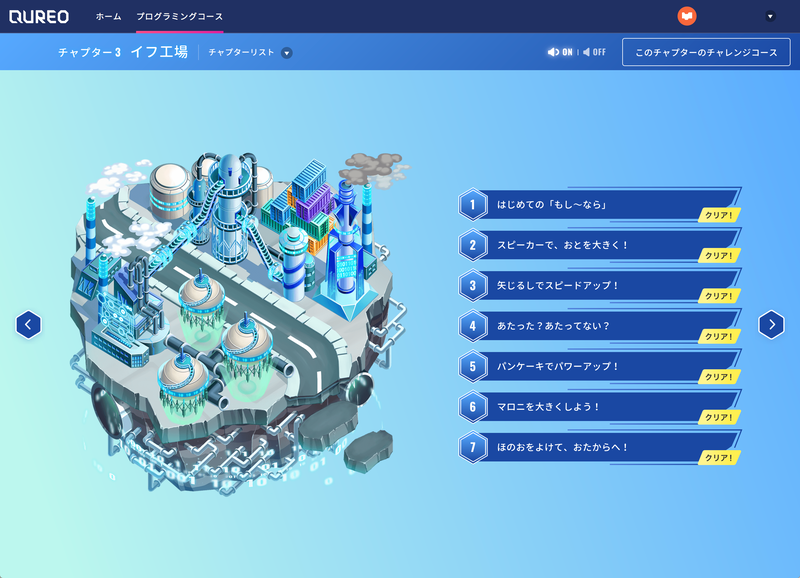Switch to the ホーム tab
This screenshot has height=578, width=800.
(106, 15)
